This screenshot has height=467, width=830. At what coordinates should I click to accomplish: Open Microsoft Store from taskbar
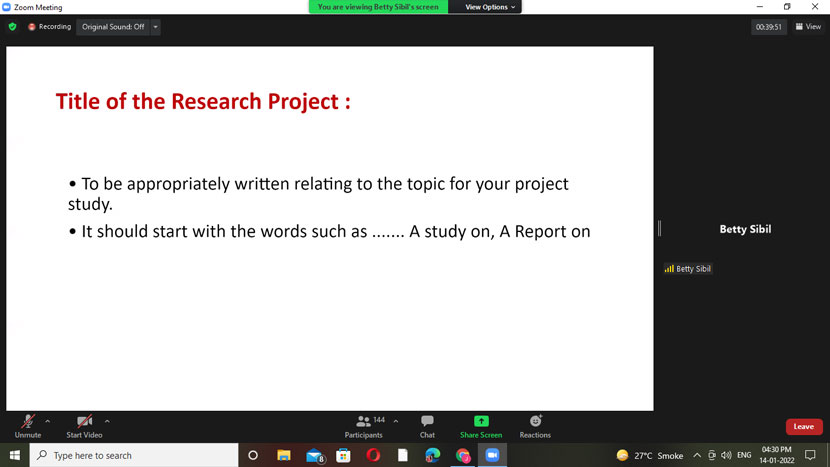pyautogui.click(x=343, y=455)
